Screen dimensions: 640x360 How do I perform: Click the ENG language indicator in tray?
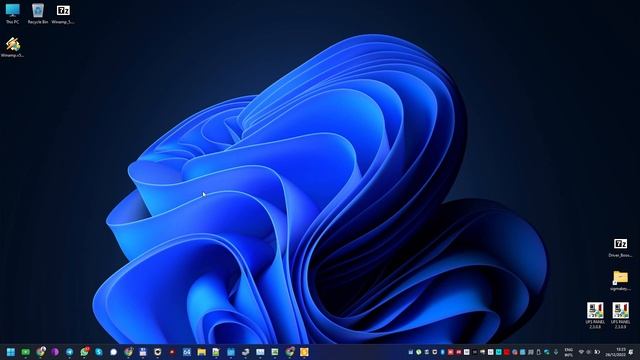(x=569, y=352)
